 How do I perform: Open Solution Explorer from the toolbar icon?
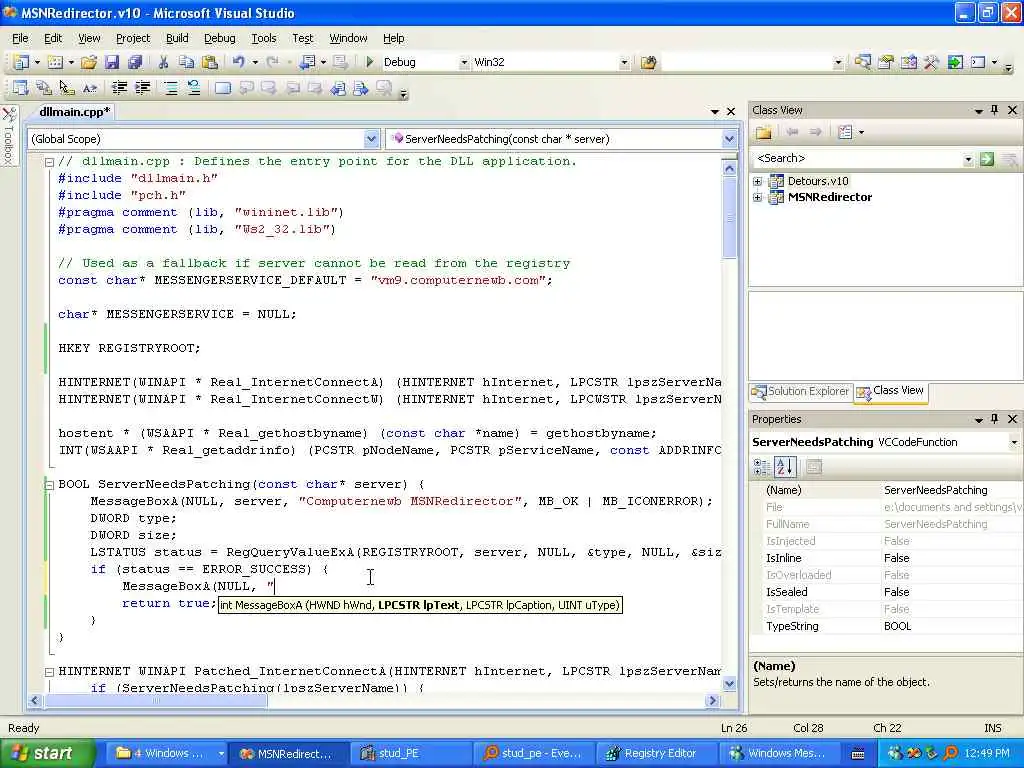(863, 62)
